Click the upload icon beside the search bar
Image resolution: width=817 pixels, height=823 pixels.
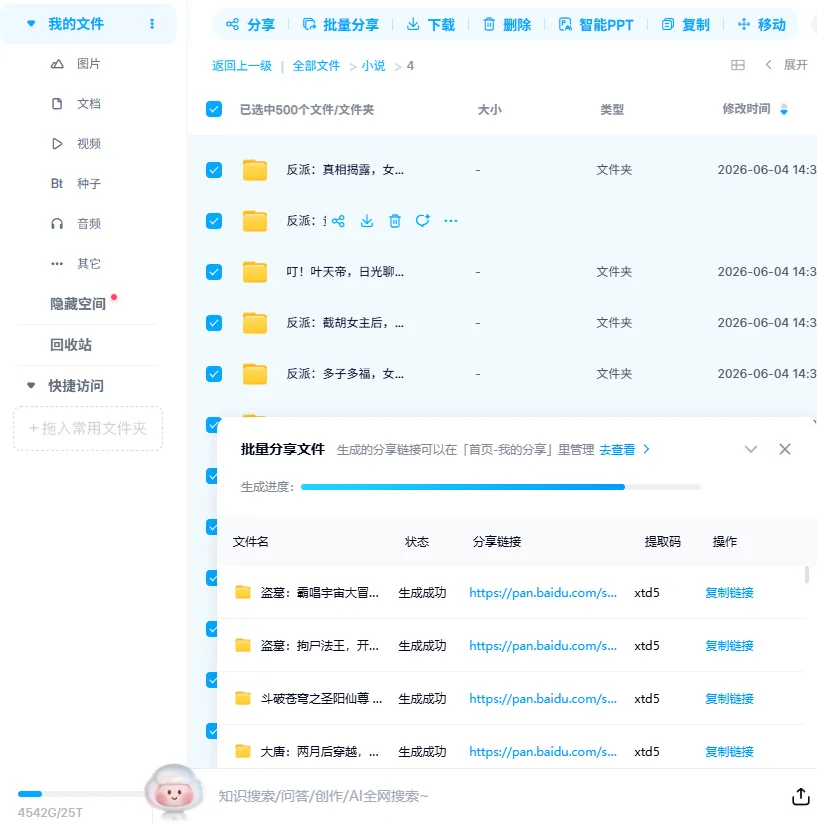tap(800, 796)
